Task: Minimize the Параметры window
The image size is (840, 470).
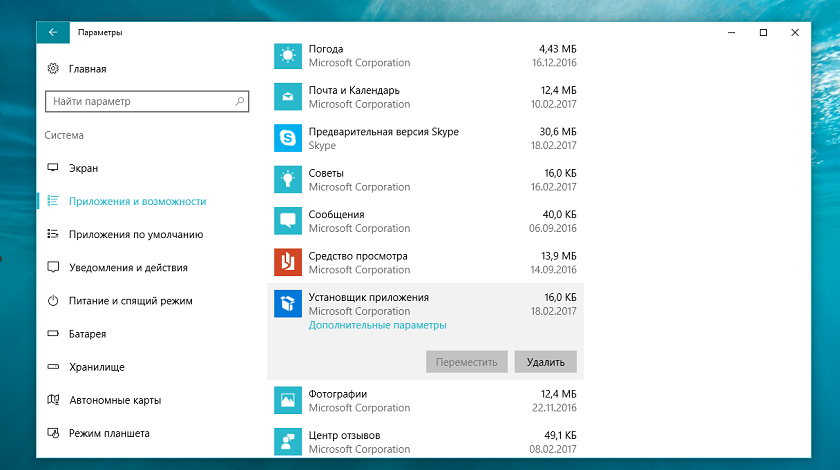Action: (x=731, y=32)
